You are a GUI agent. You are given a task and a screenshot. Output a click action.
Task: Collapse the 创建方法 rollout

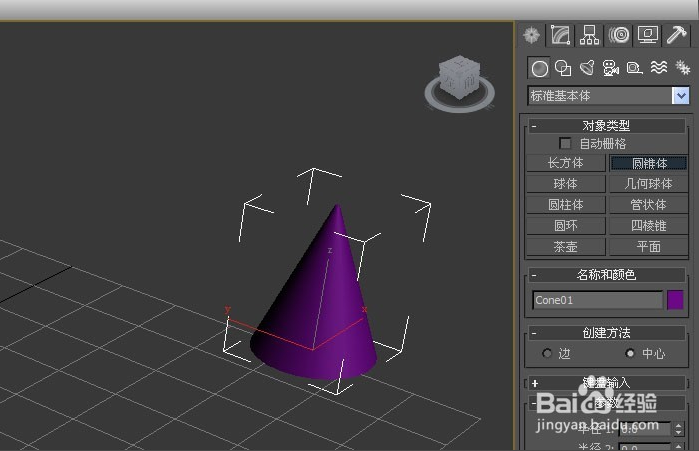point(606,333)
